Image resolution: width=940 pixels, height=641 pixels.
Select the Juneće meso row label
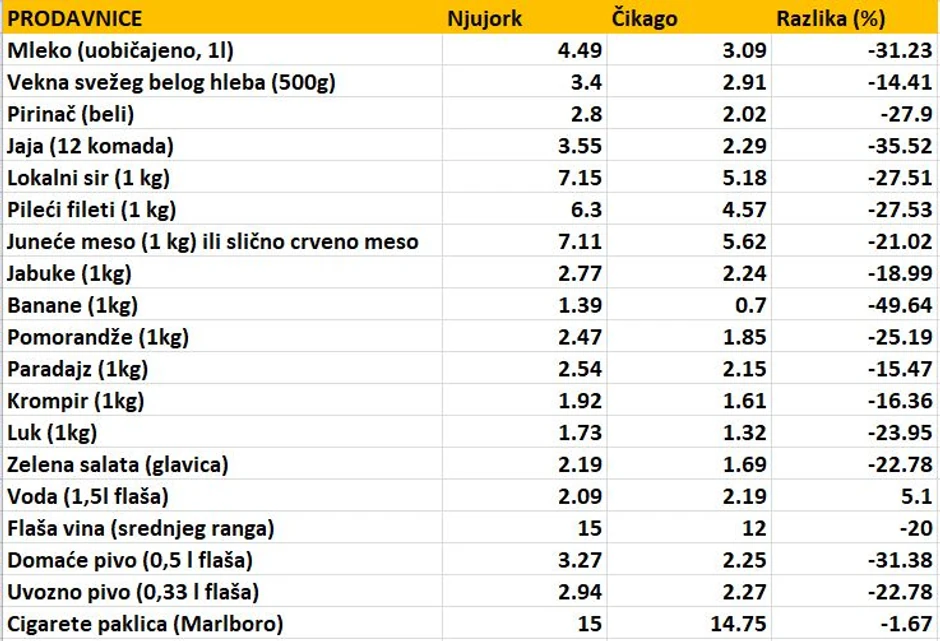click(213, 242)
